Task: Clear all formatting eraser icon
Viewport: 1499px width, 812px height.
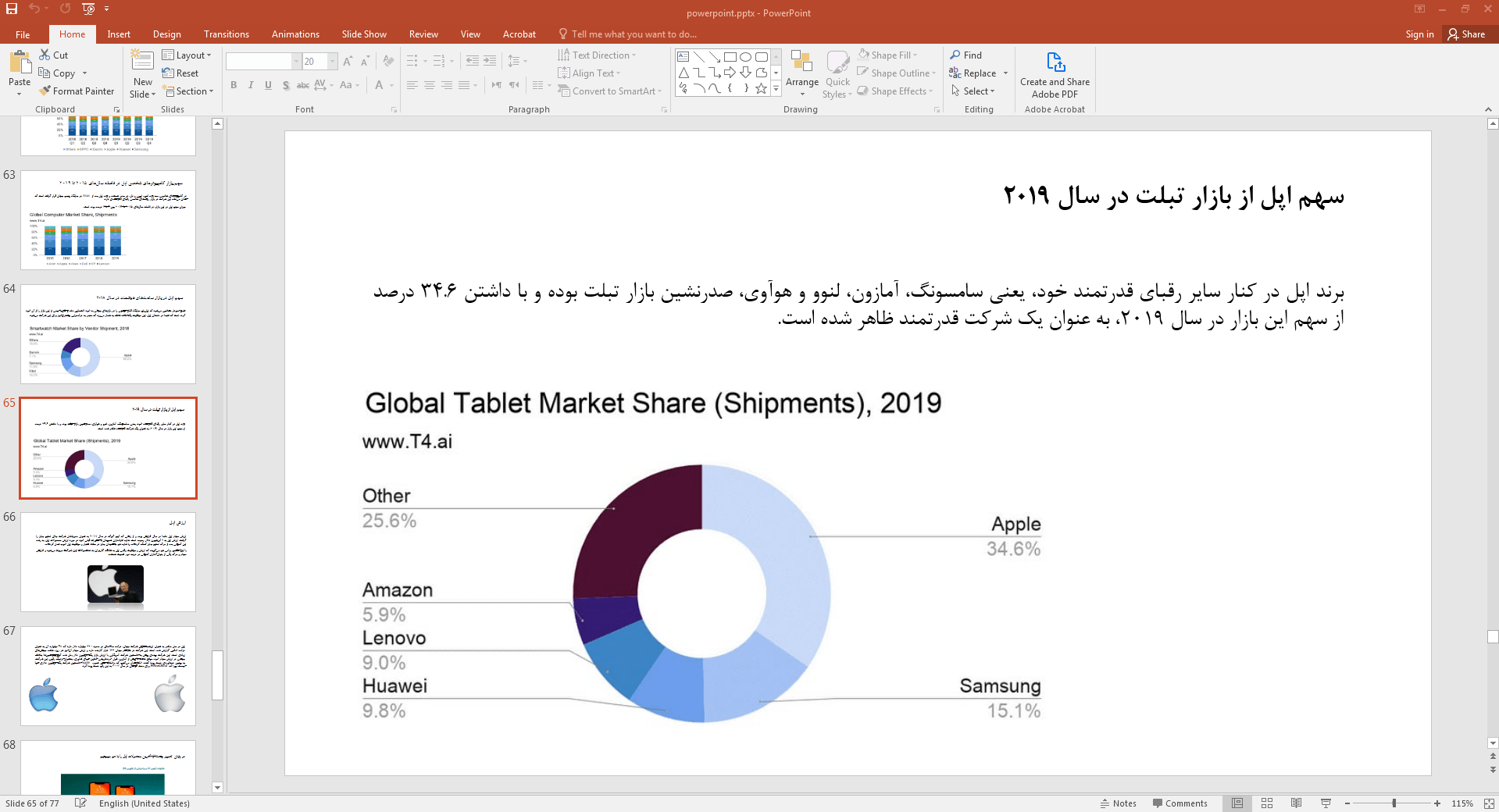Action: [388, 61]
